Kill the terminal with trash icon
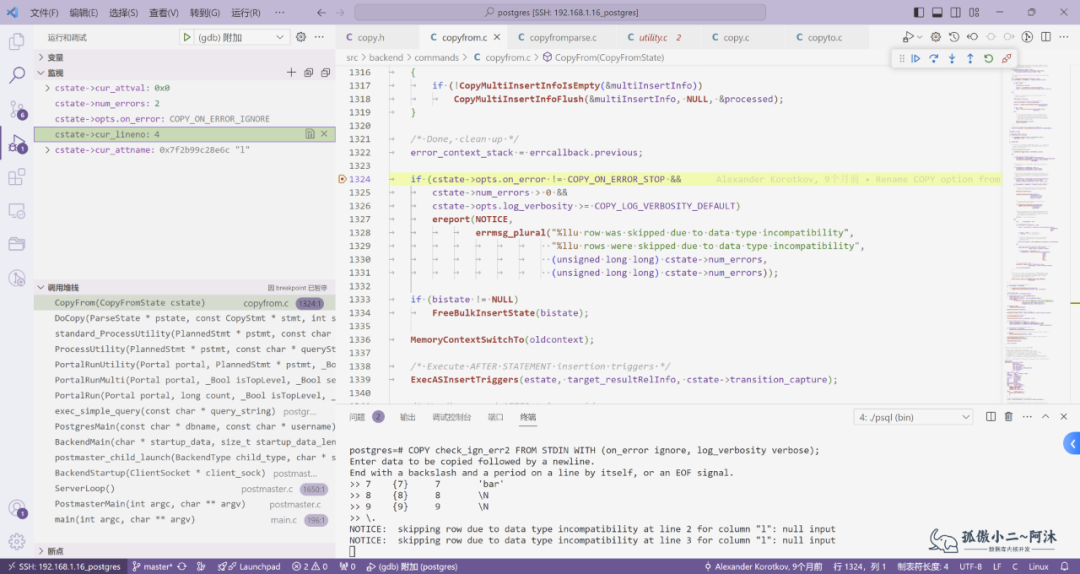The width and height of the screenshot is (1080, 574). click(1008, 417)
